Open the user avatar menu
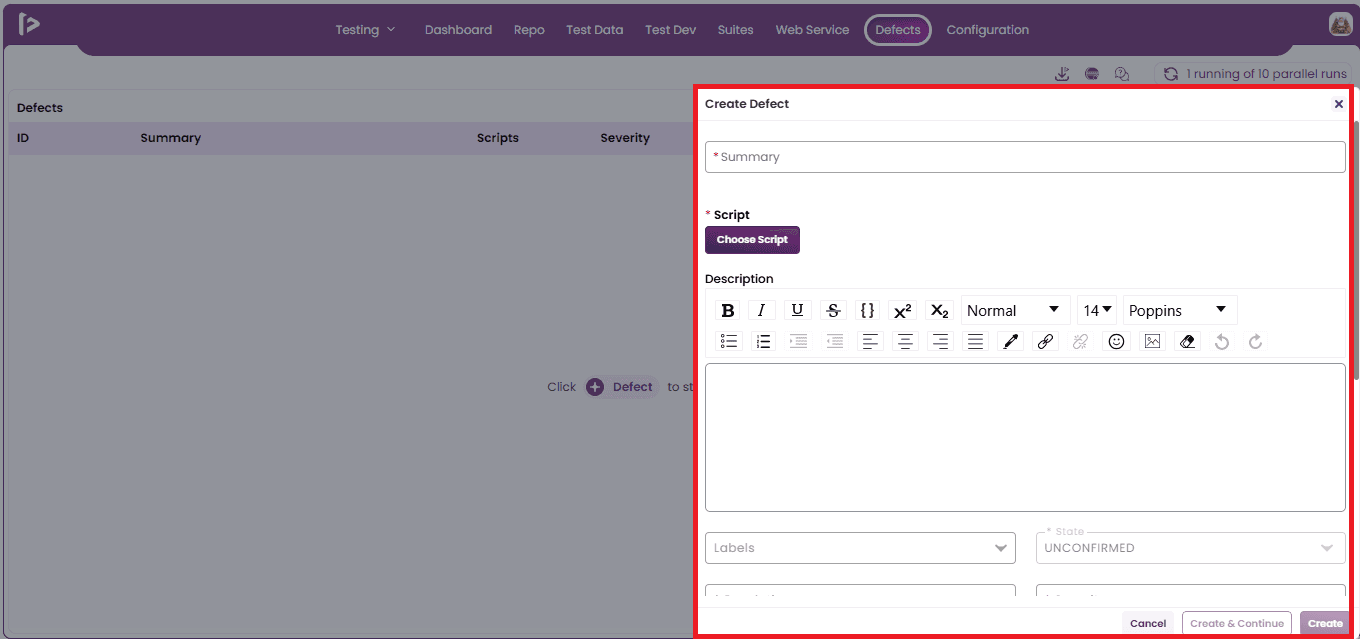This screenshot has width=1360, height=639. [x=1340, y=25]
